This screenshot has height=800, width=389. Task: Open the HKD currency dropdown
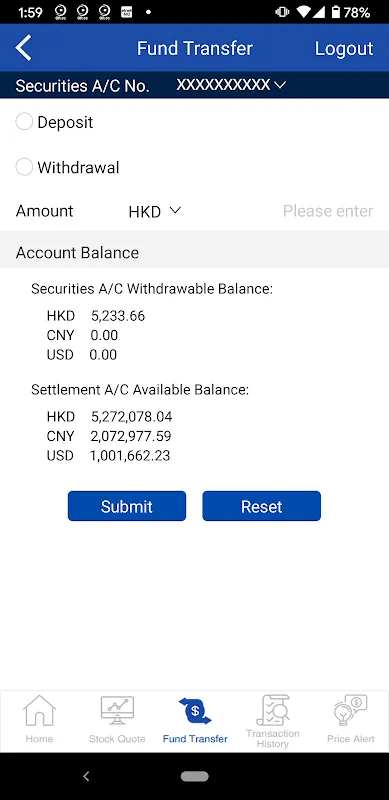click(155, 211)
